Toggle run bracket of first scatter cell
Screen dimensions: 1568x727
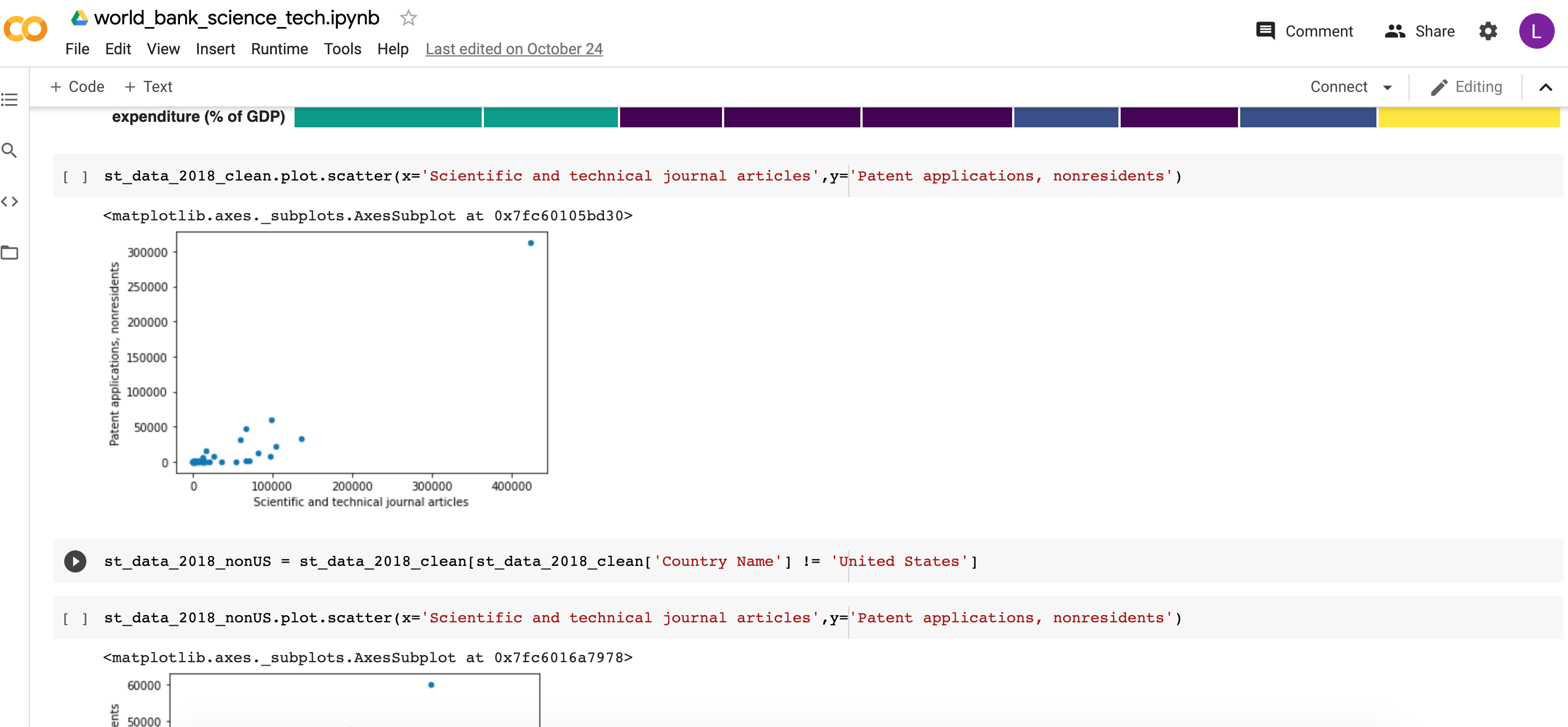click(75, 177)
